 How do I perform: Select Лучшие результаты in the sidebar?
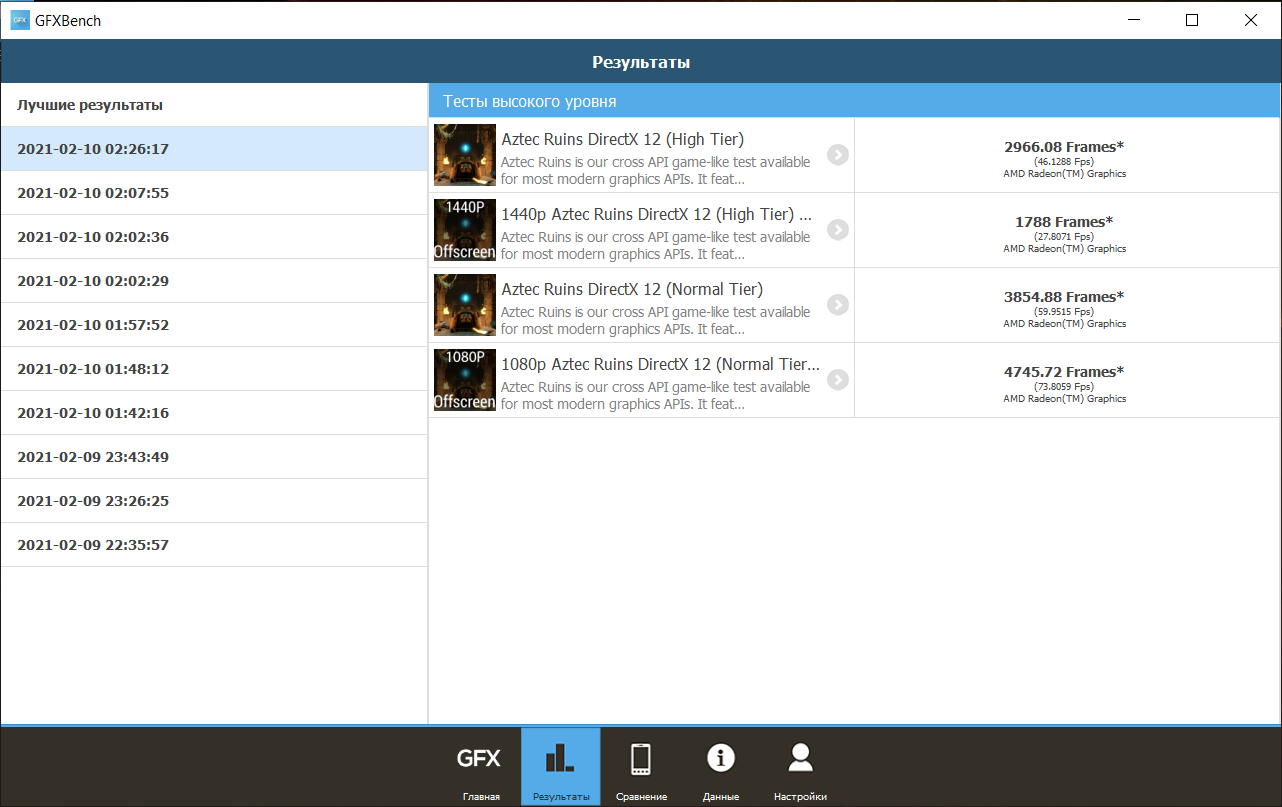coord(214,105)
